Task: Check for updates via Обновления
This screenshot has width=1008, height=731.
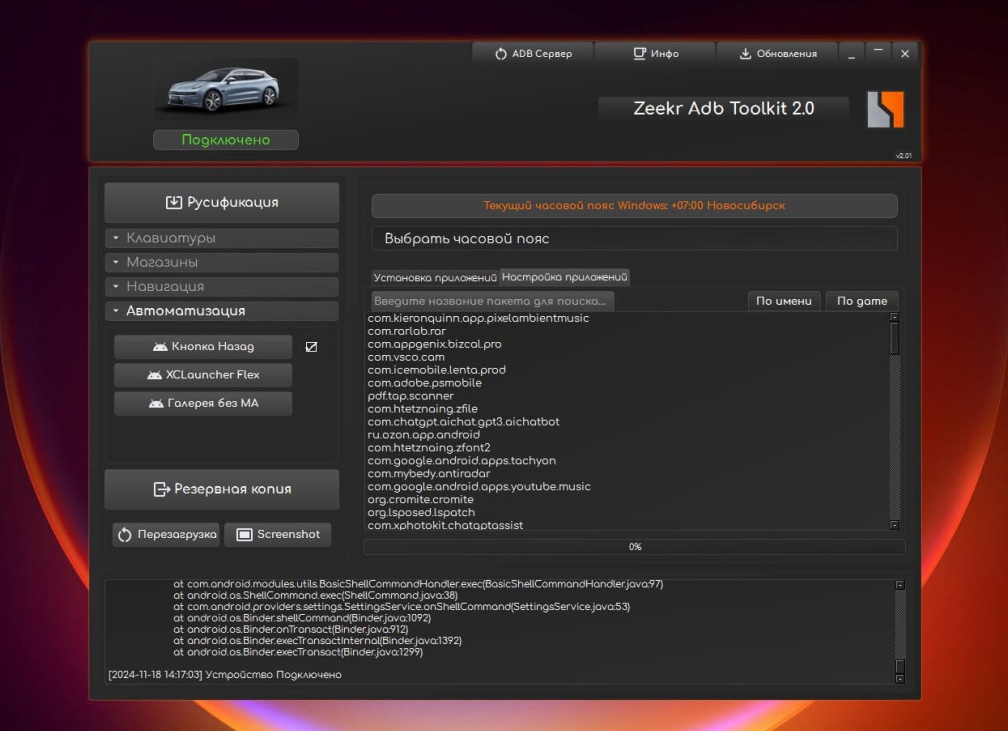Action: point(777,54)
